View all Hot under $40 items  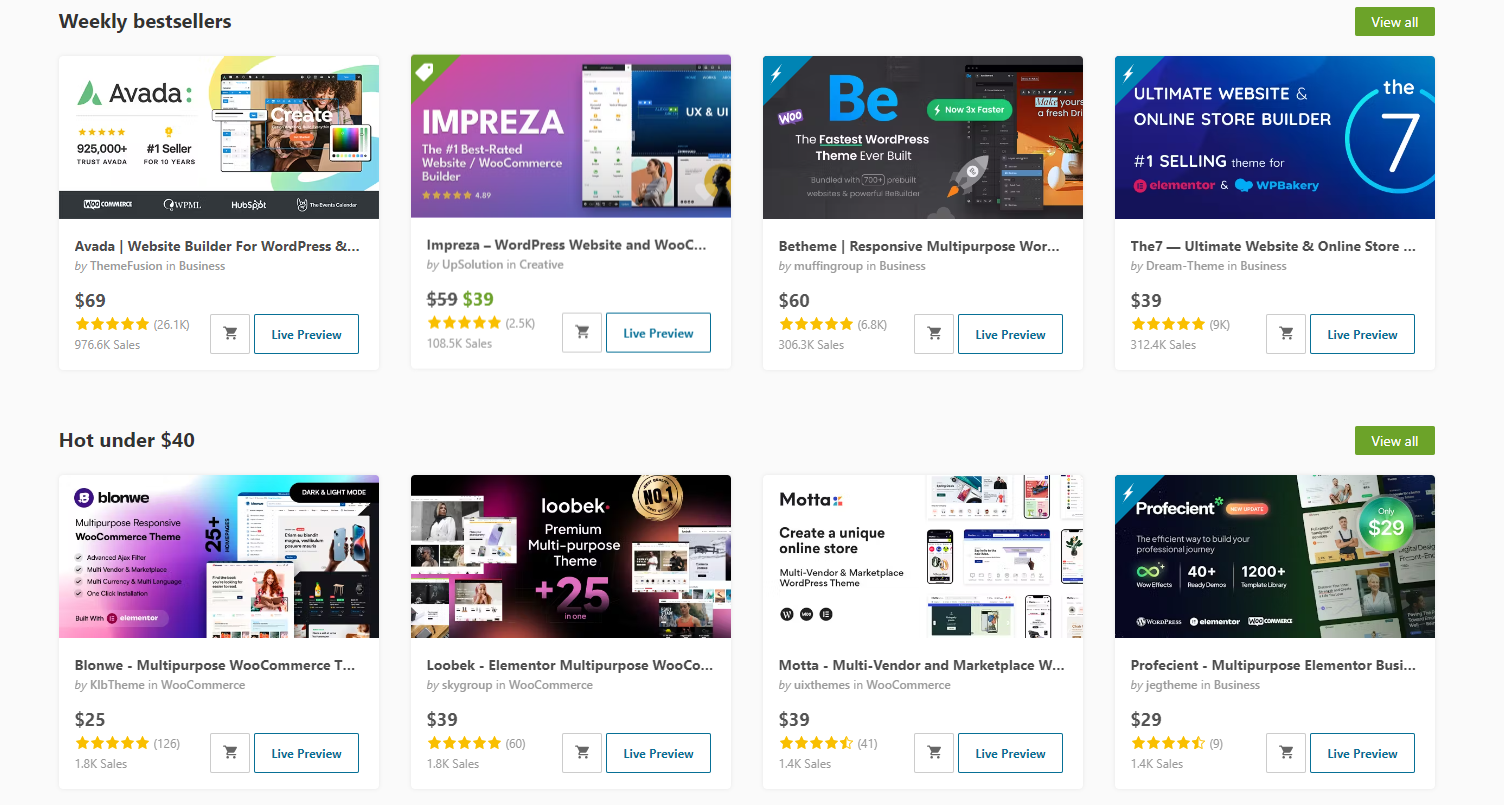click(1394, 441)
